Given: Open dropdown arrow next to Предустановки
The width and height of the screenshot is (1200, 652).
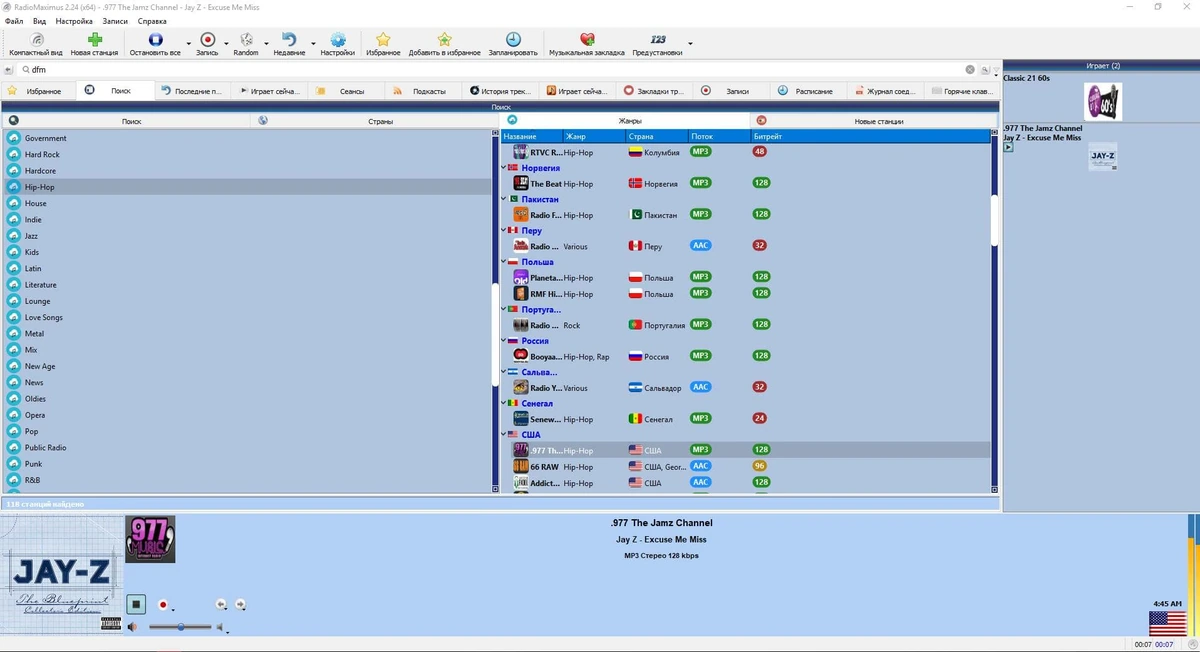Looking at the screenshot, I should tap(690, 45).
